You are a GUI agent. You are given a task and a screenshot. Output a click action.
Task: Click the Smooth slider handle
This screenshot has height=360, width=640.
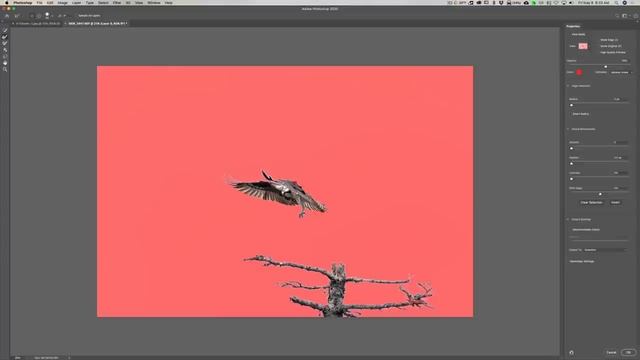571,149
